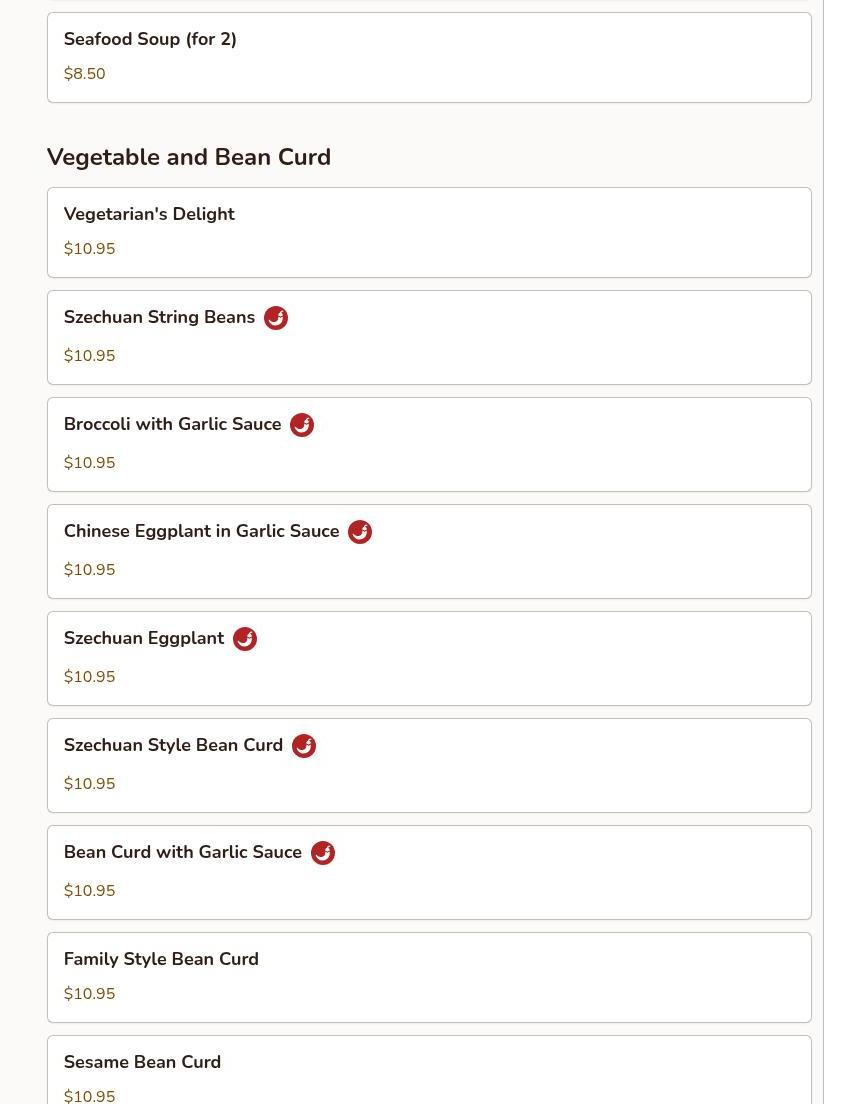Click spicy icon next to Broccoli with Garlic Sauce

[302, 425]
